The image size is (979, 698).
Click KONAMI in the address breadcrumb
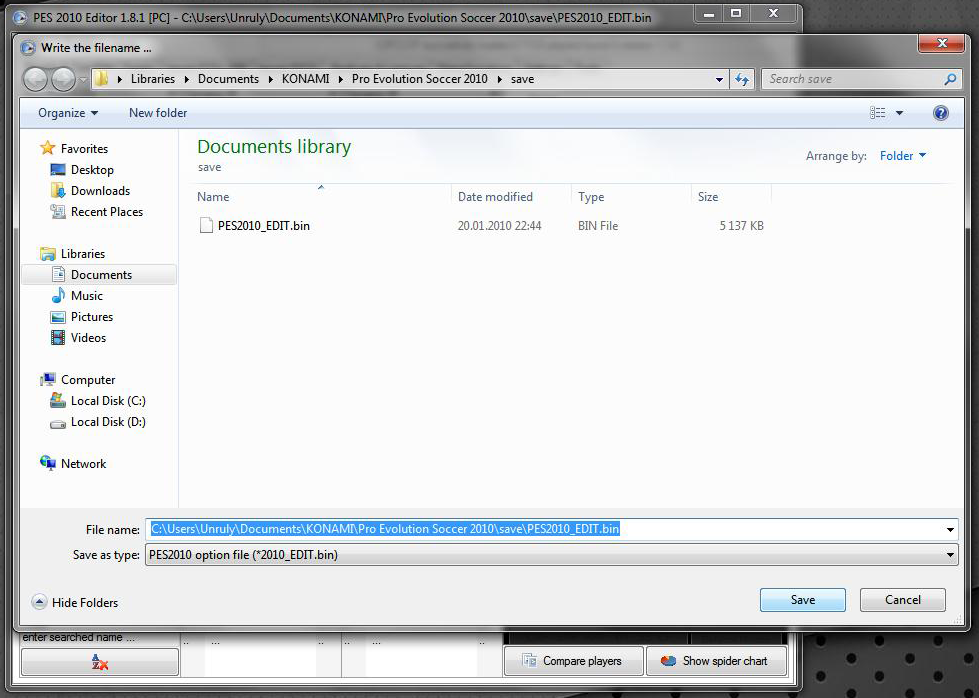coord(305,79)
